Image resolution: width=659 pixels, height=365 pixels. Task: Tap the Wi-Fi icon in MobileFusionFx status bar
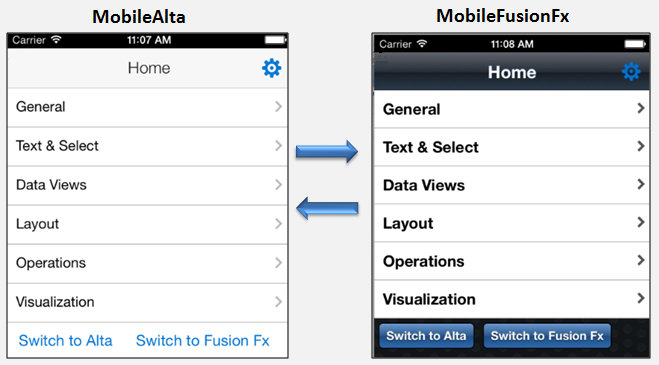[x=422, y=44]
